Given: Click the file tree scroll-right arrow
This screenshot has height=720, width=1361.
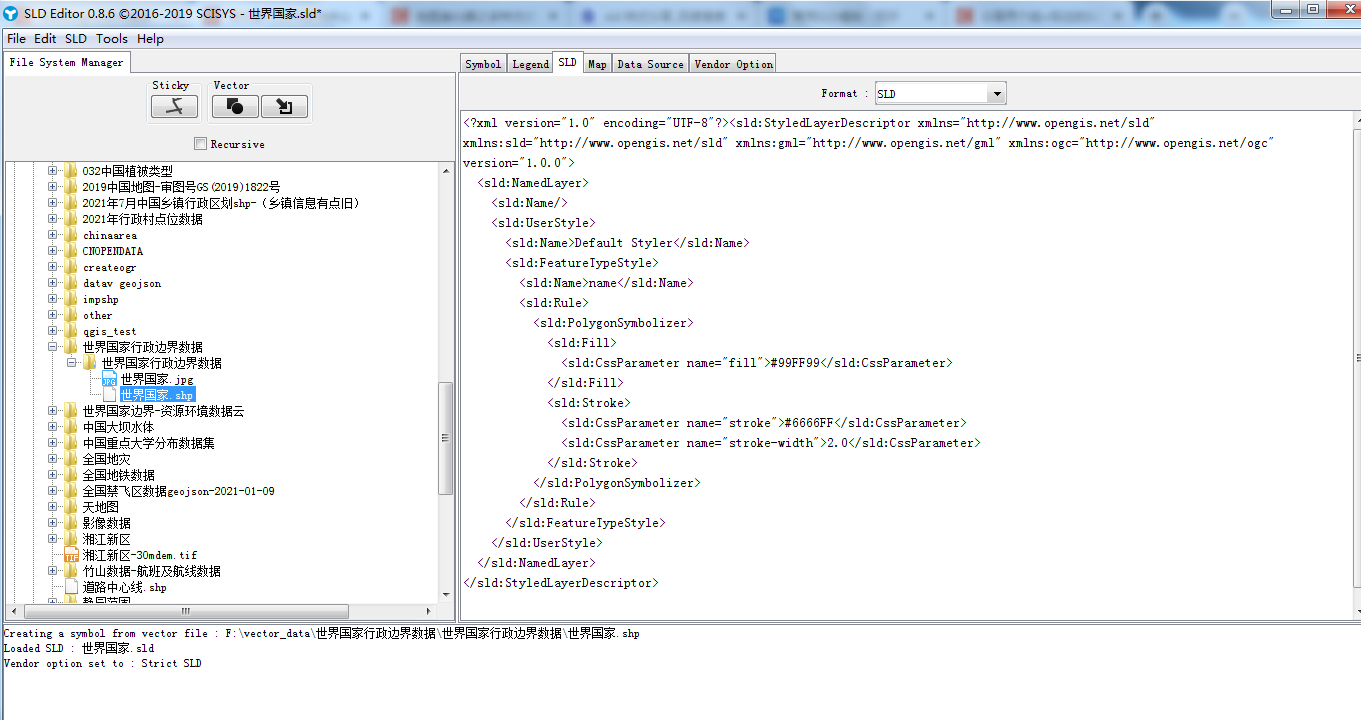Looking at the screenshot, I should click(x=431, y=611).
